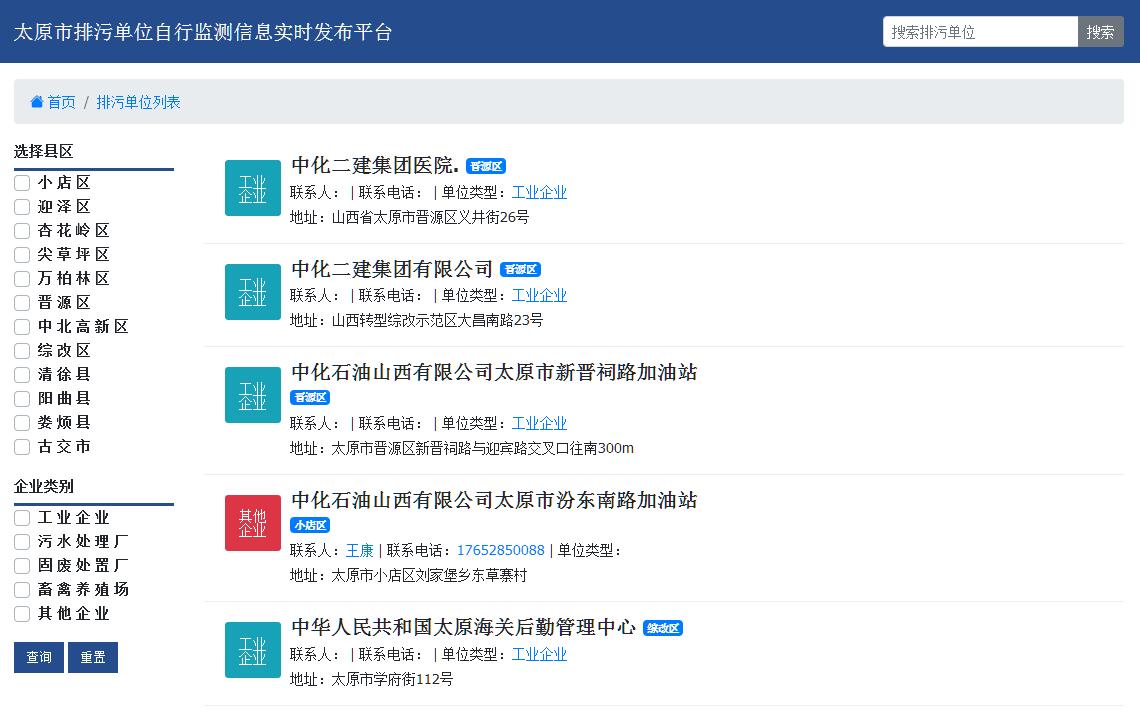
Task: Click the 重置 reset button
Action: [93, 658]
